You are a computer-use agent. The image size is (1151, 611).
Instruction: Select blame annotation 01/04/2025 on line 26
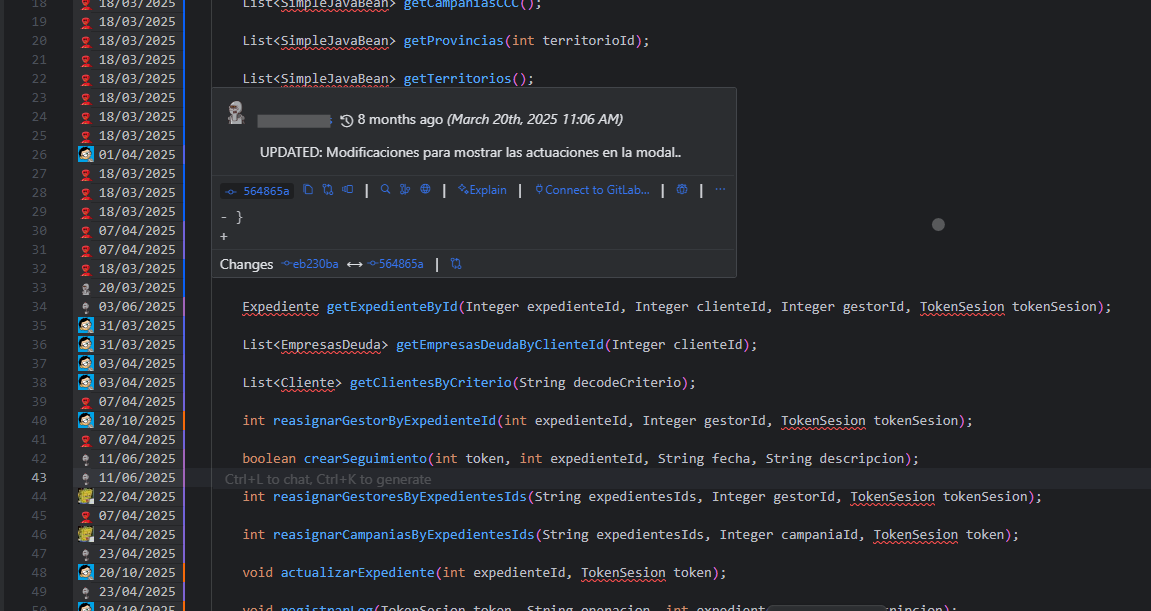pyautogui.click(x=137, y=155)
